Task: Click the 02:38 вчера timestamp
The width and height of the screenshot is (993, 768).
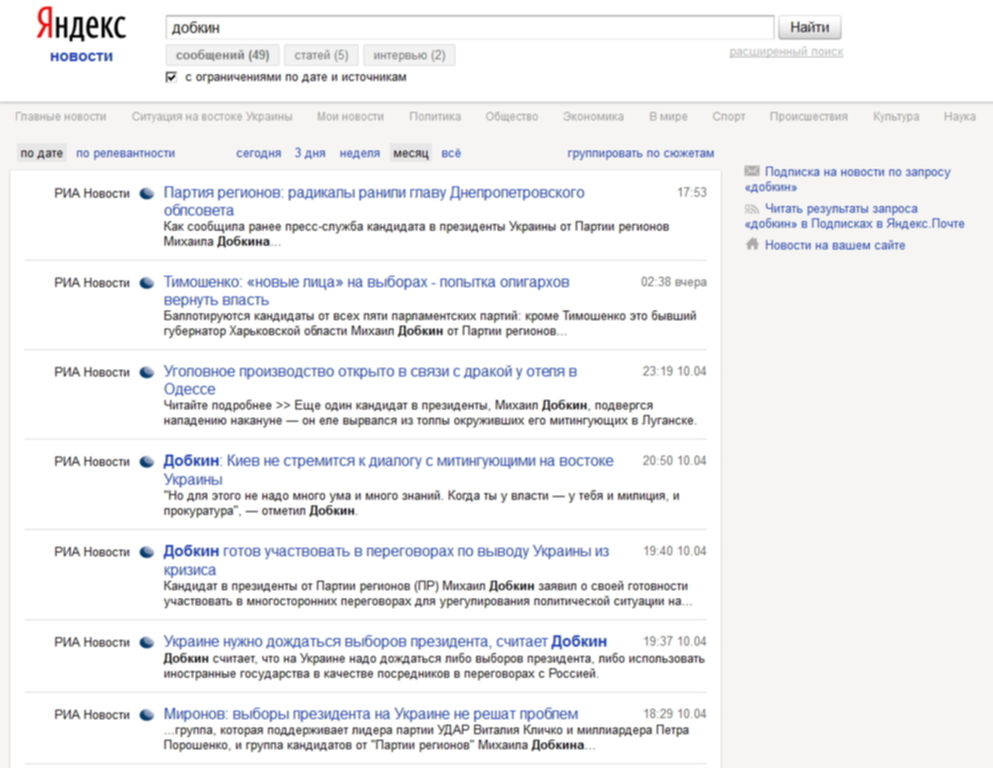Action: [x=674, y=282]
